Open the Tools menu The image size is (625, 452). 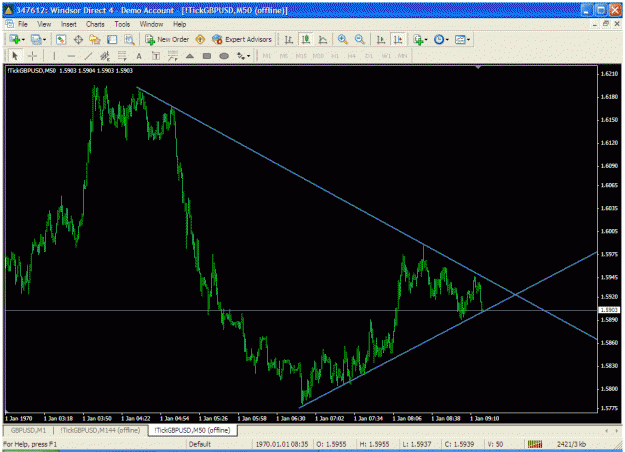(x=122, y=24)
